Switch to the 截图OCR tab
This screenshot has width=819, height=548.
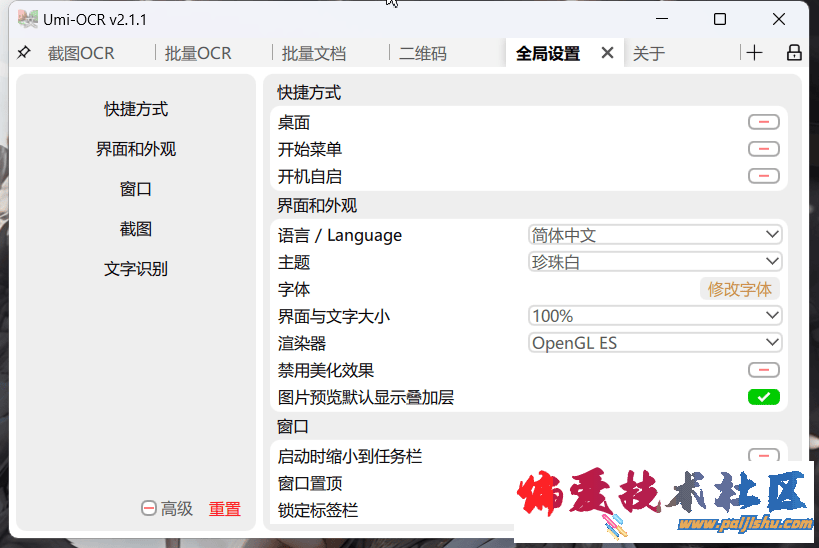point(81,54)
